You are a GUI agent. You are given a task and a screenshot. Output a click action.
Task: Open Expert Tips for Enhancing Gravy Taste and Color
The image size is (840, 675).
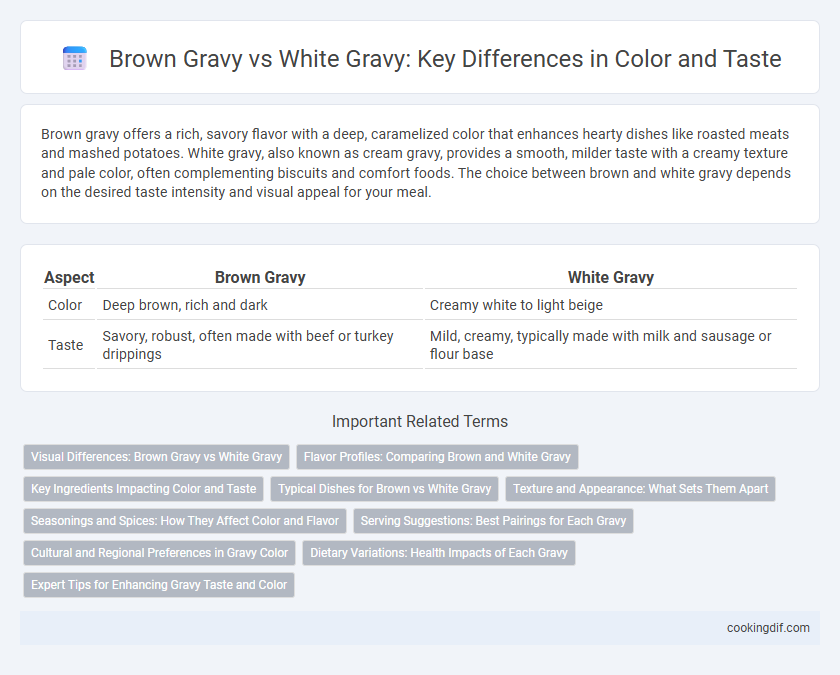tap(159, 585)
